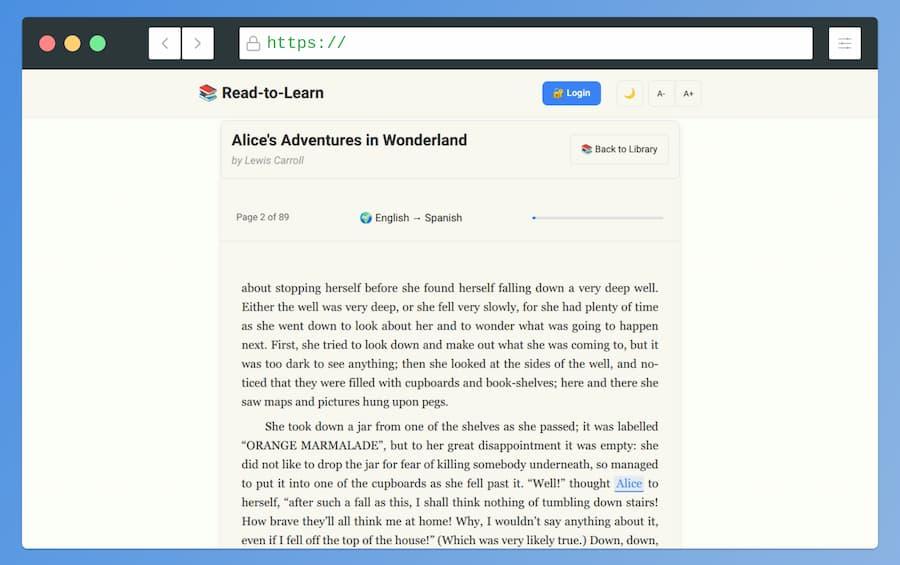Focus the https:// address bar
Viewport: 900px width, 565px height.
pyautogui.click(x=525, y=43)
